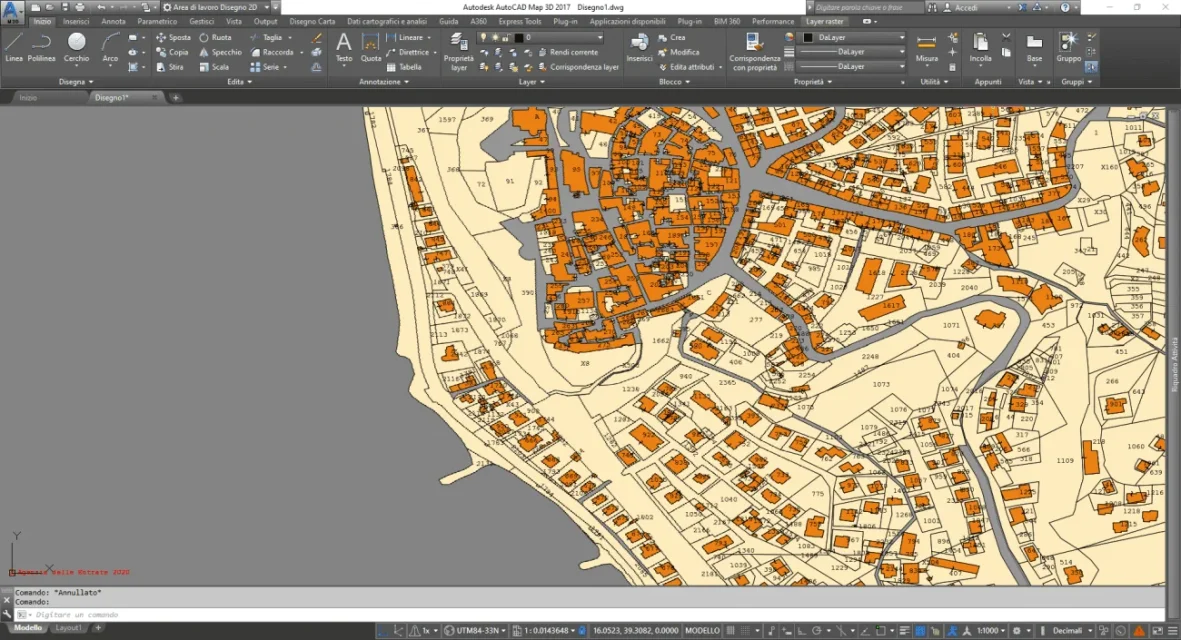The height and width of the screenshot is (640, 1181).
Task: Click the Taglia trim tool
Action: coord(266,37)
